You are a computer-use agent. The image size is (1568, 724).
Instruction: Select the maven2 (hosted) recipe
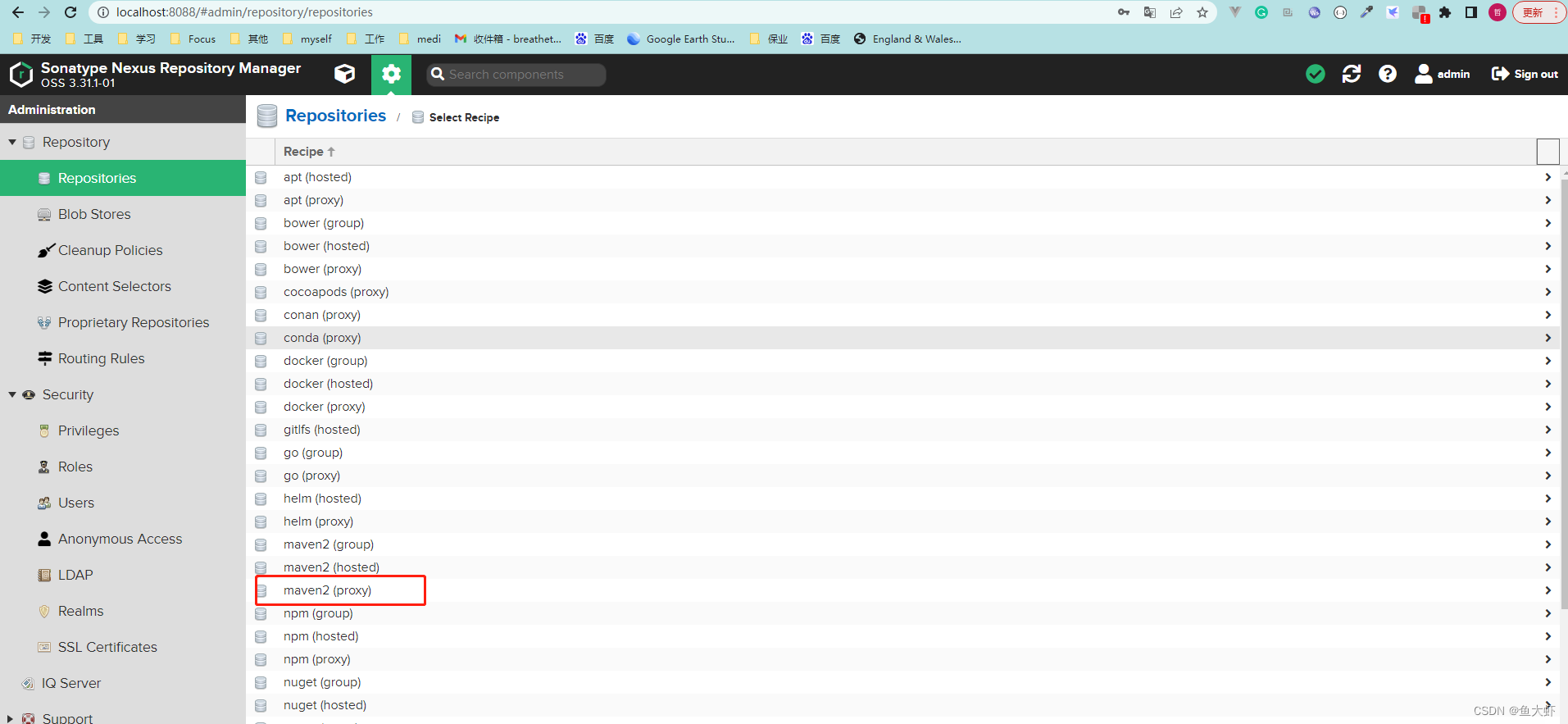coord(902,567)
